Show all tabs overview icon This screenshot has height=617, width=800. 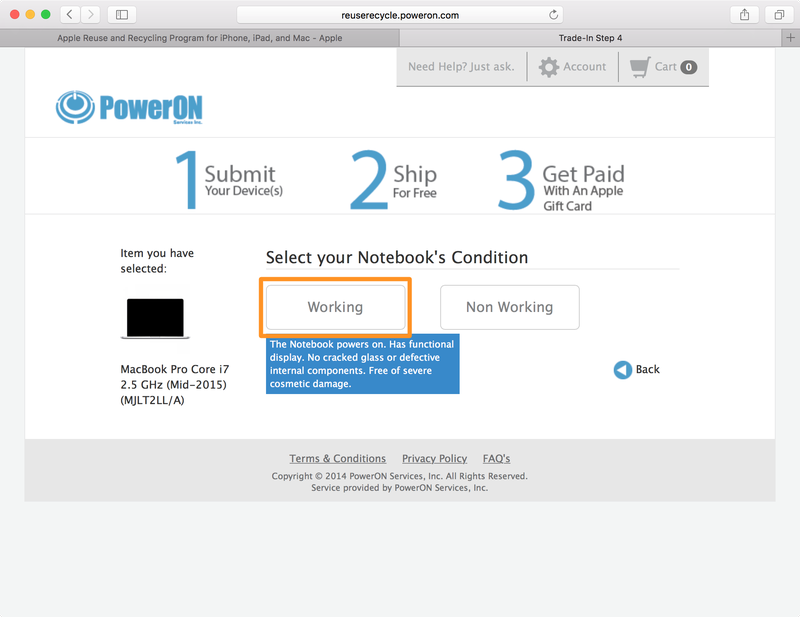[x=779, y=14]
